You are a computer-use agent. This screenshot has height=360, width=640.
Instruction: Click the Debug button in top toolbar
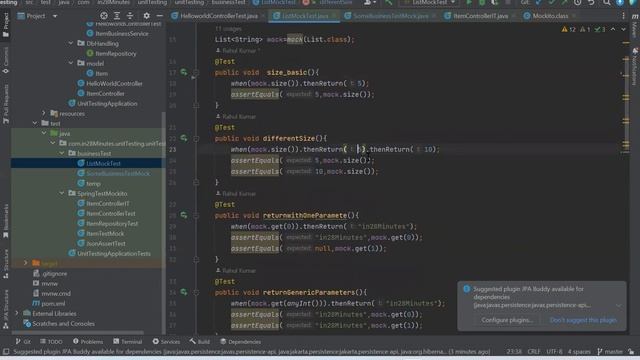pyautogui.click(x=482, y=2)
